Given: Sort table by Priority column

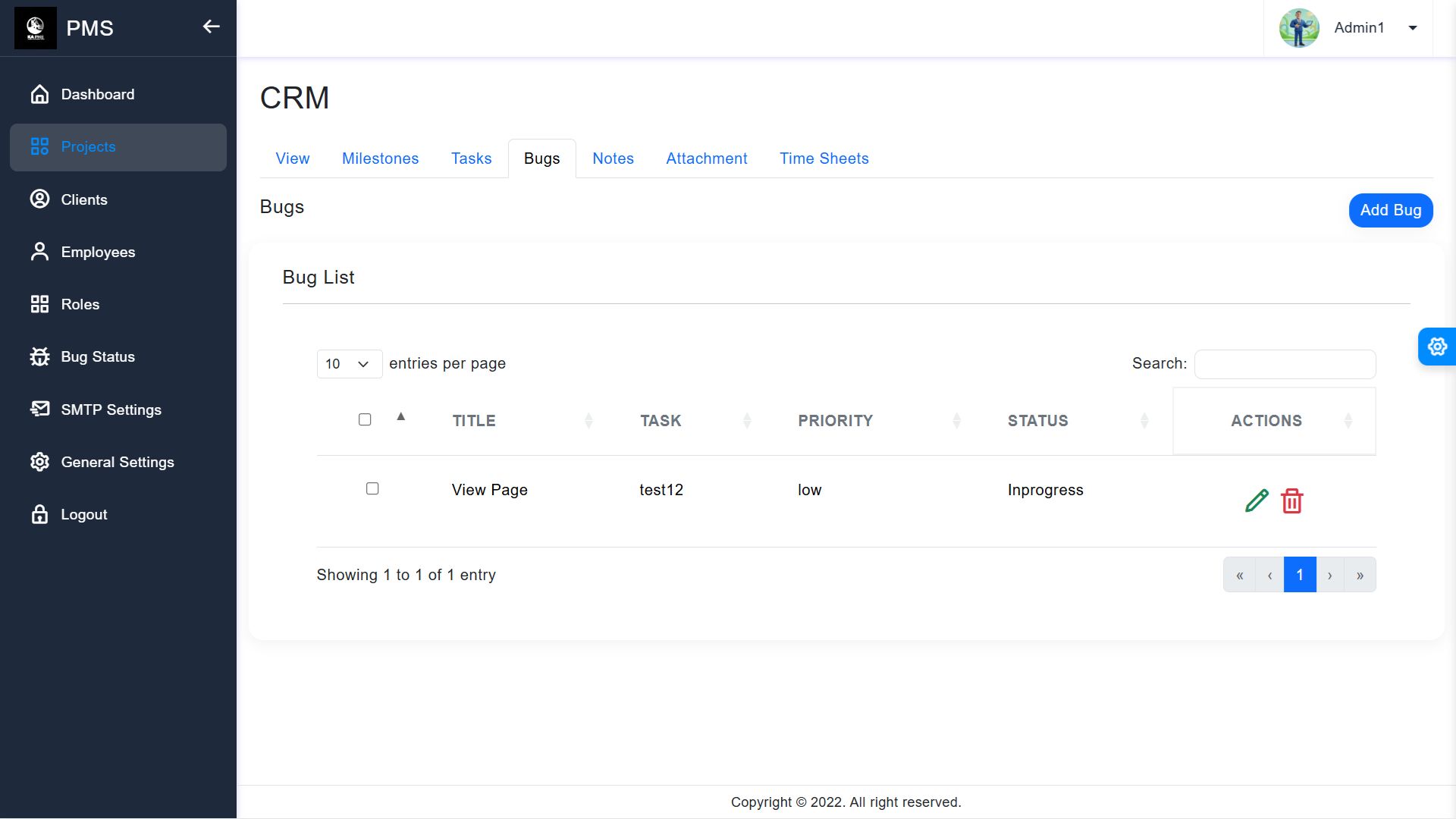Looking at the screenshot, I should [x=835, y=421].
